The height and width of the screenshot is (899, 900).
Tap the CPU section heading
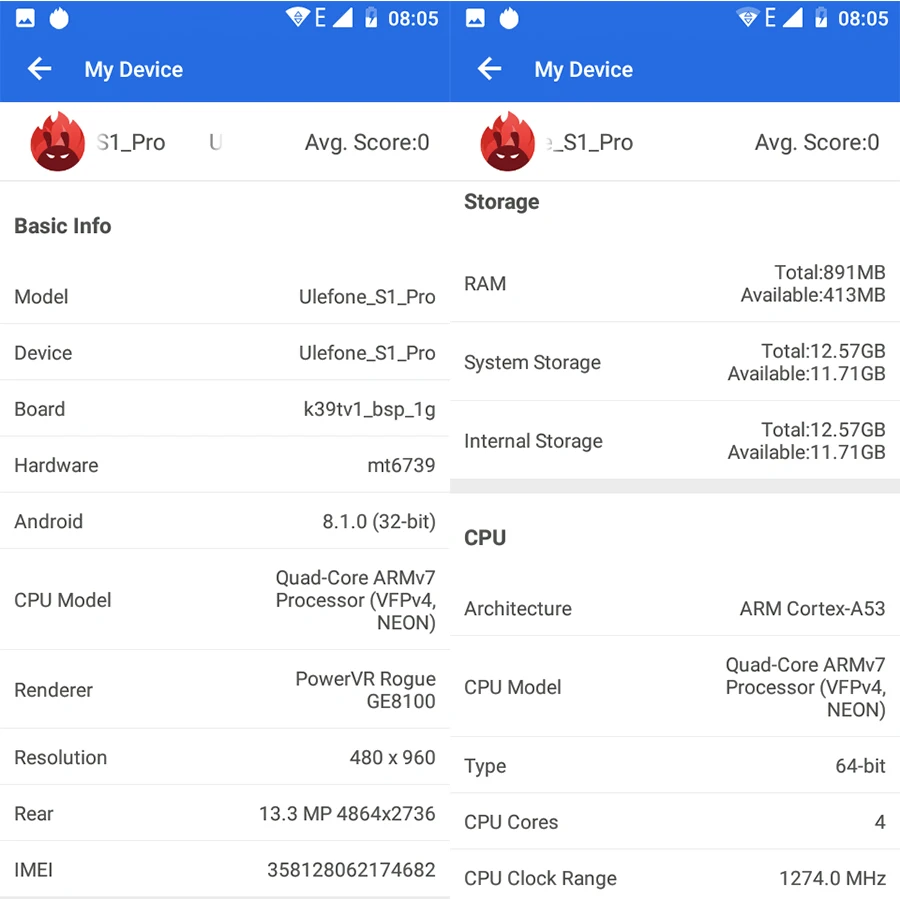click(485, 537)
